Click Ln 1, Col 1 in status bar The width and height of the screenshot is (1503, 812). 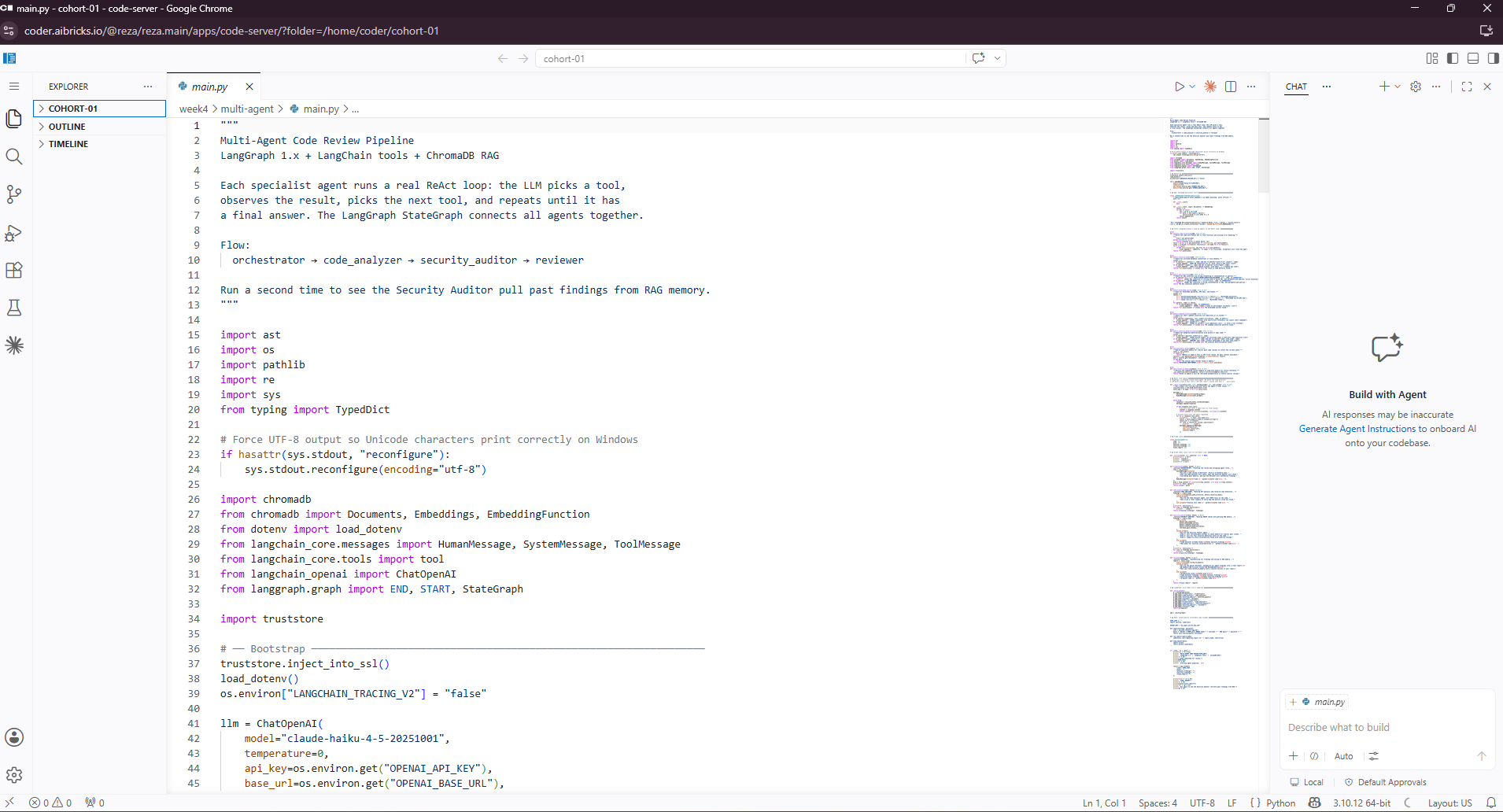[1104, 803]
